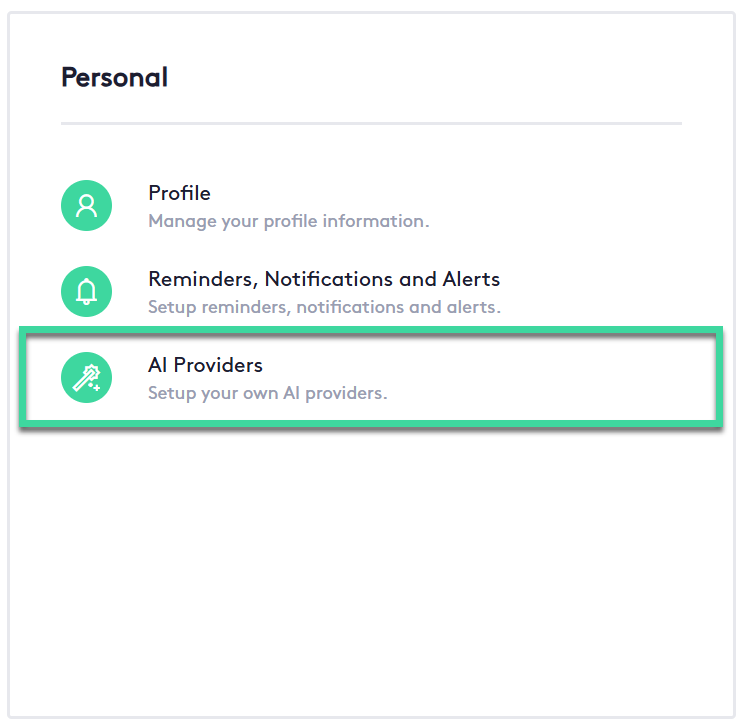Click the green Profile person icon
The image size is (741, 724).
(87, 206)
